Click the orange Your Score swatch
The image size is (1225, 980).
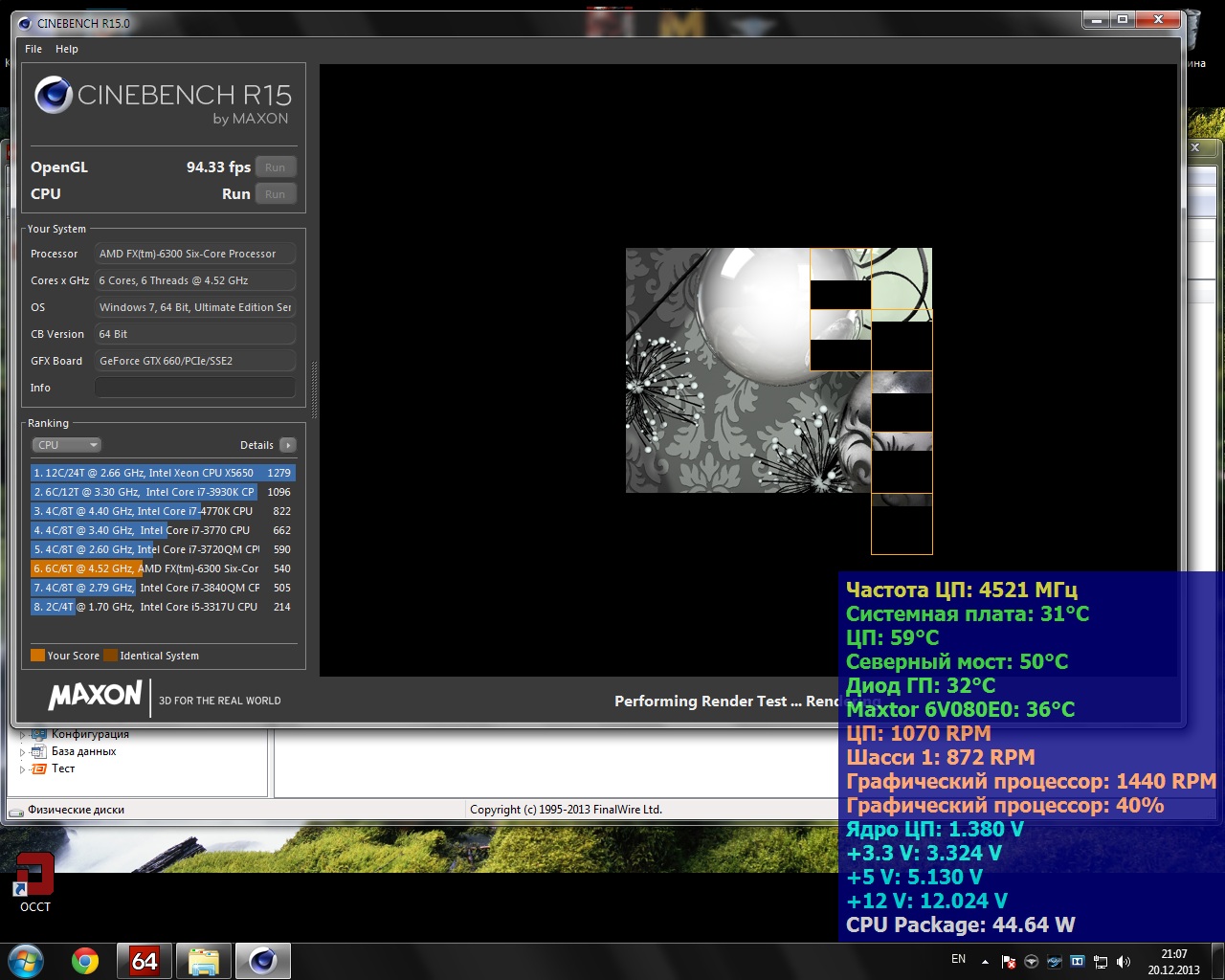[x=37, y=656]
